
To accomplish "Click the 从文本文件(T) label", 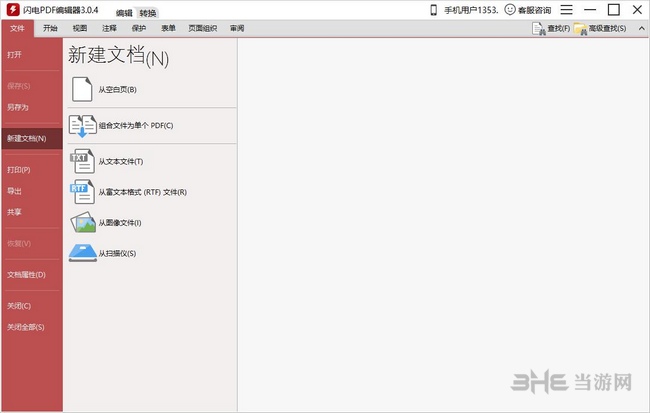I will click(121, 161).
